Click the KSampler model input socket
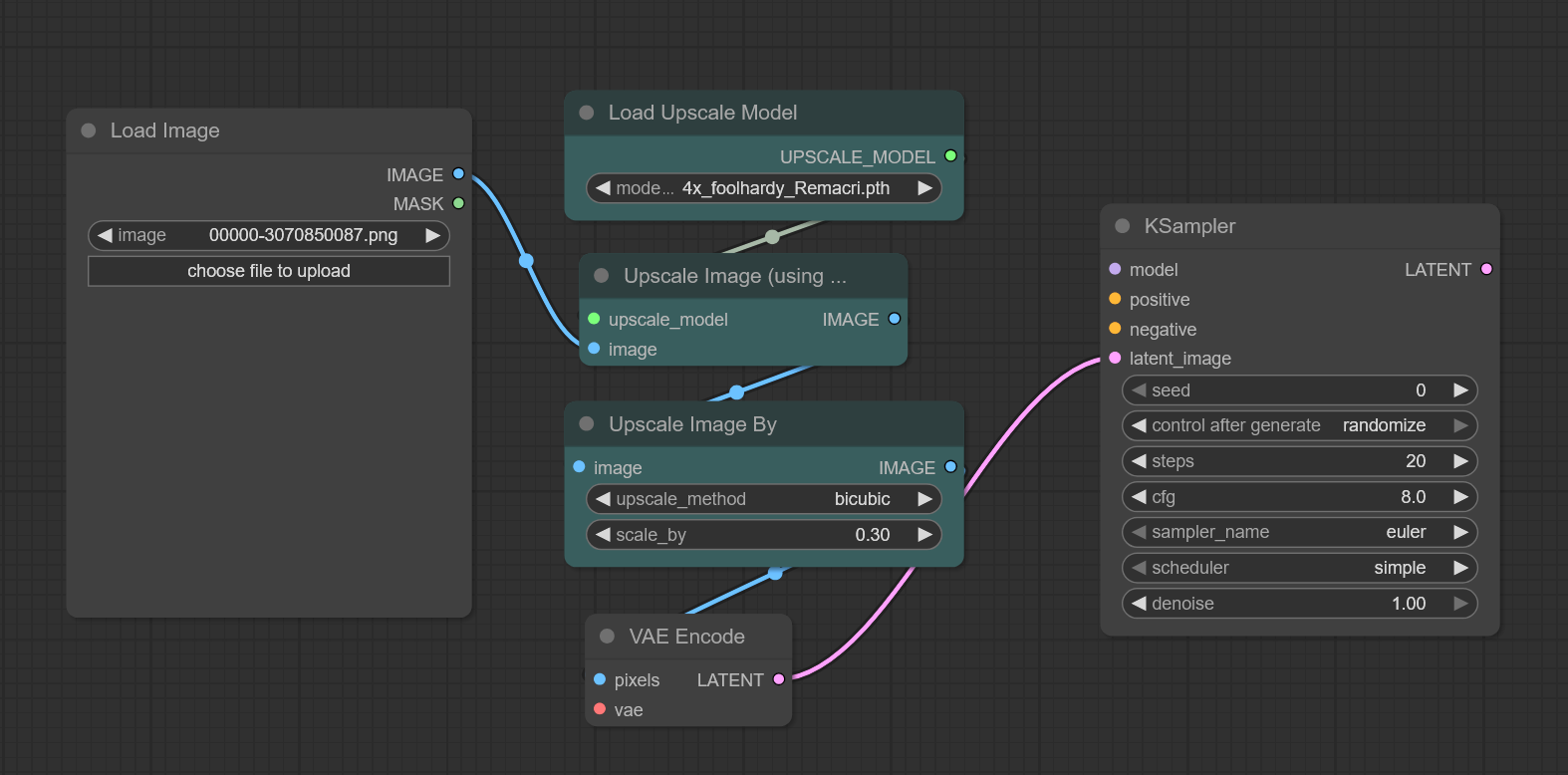 click(1115, 269)
